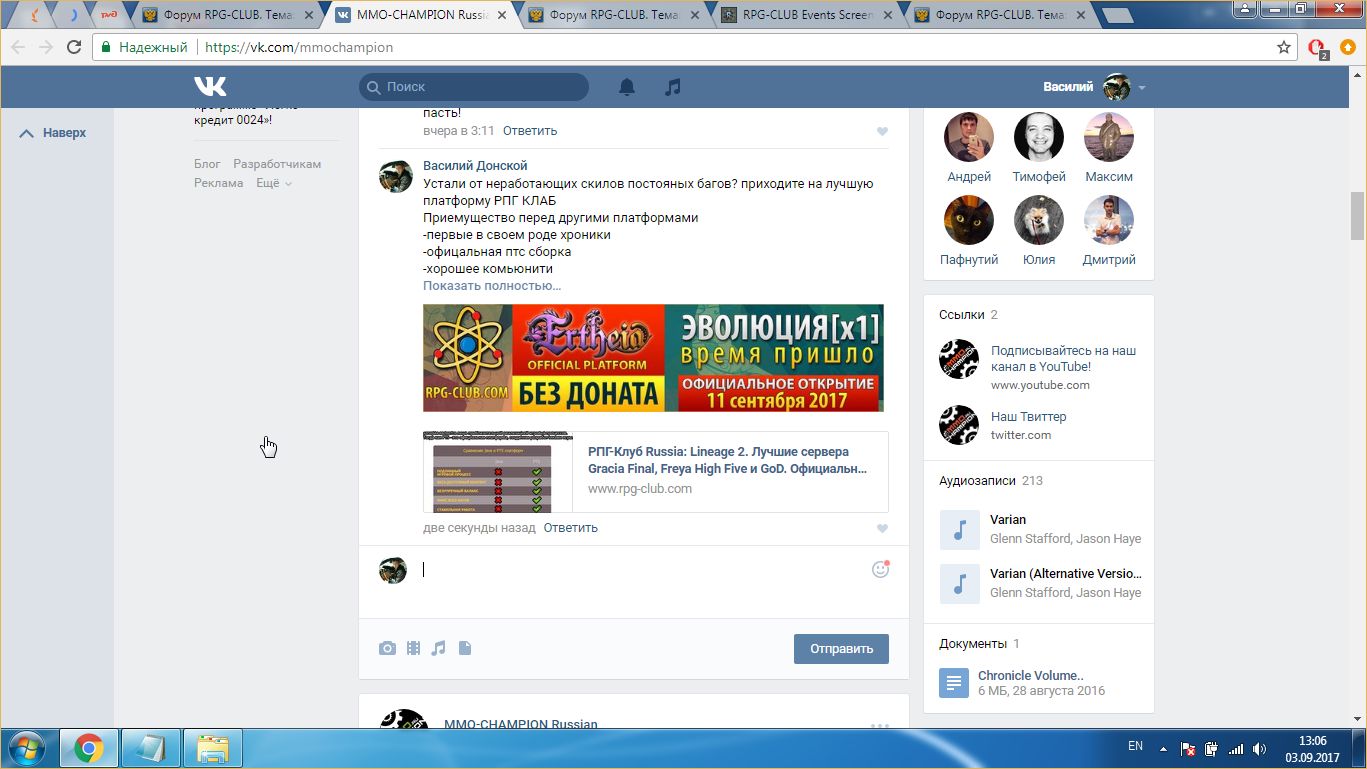Click the volume icon in system tray

1259,749
